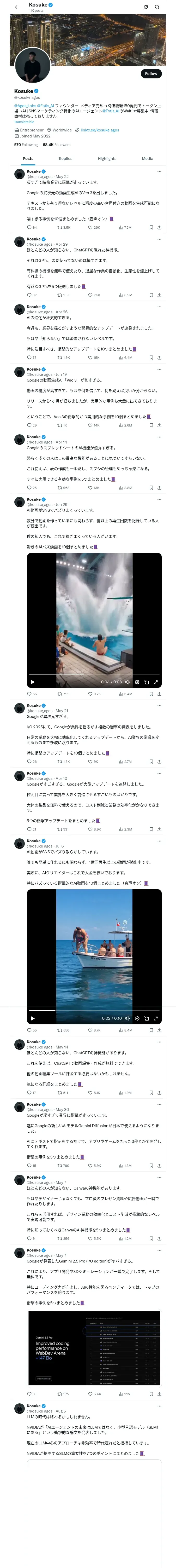Open more options on the Apr 29 post

coord(159,239)
